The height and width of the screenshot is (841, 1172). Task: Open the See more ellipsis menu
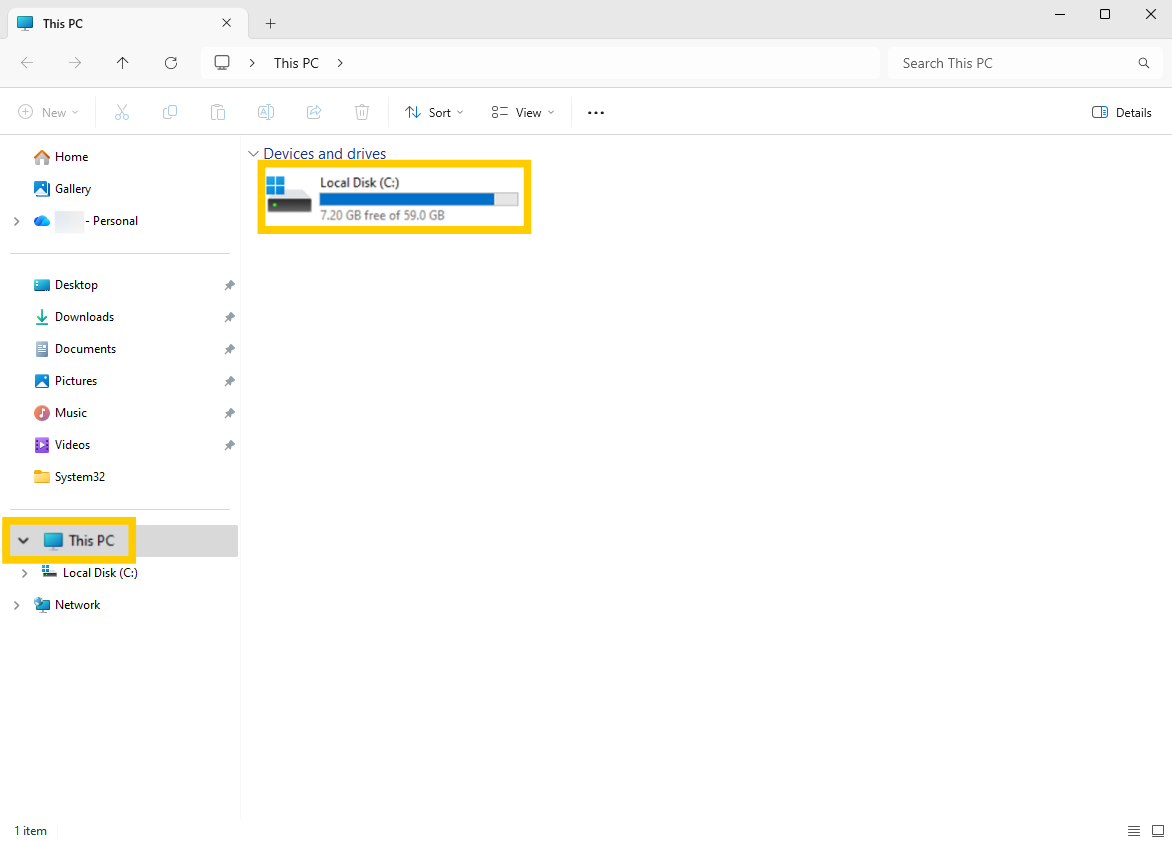[596, 113]
